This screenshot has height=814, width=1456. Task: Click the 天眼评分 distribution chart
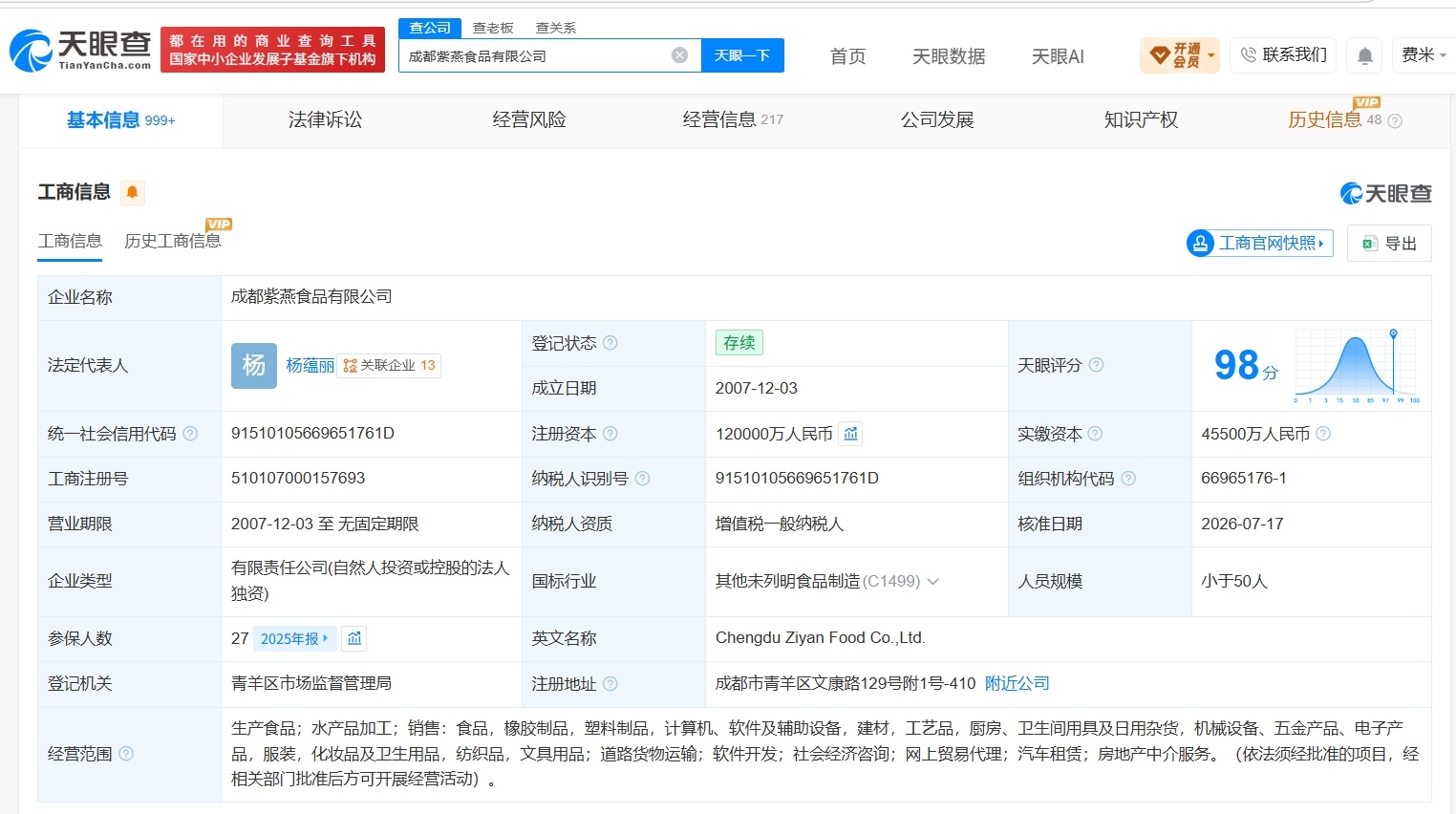pos(1357,366)
